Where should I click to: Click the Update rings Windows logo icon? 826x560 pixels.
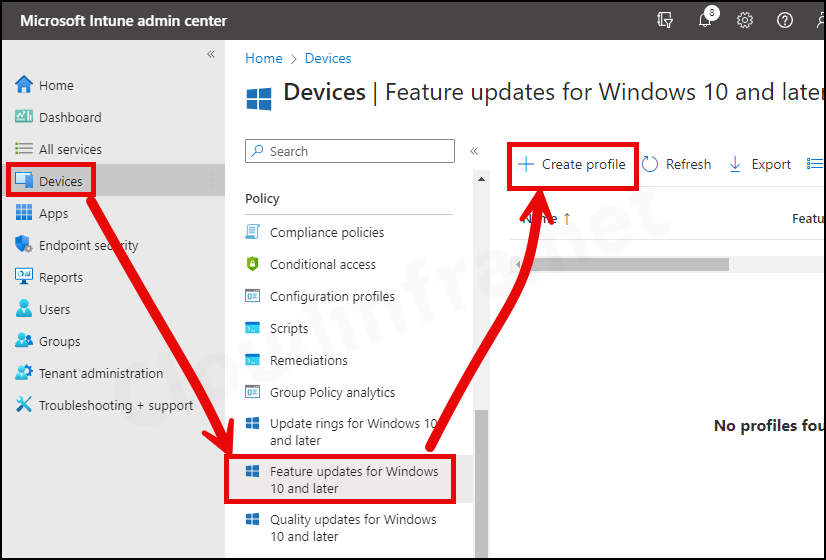pyautogui.click(x=252, y=423)
